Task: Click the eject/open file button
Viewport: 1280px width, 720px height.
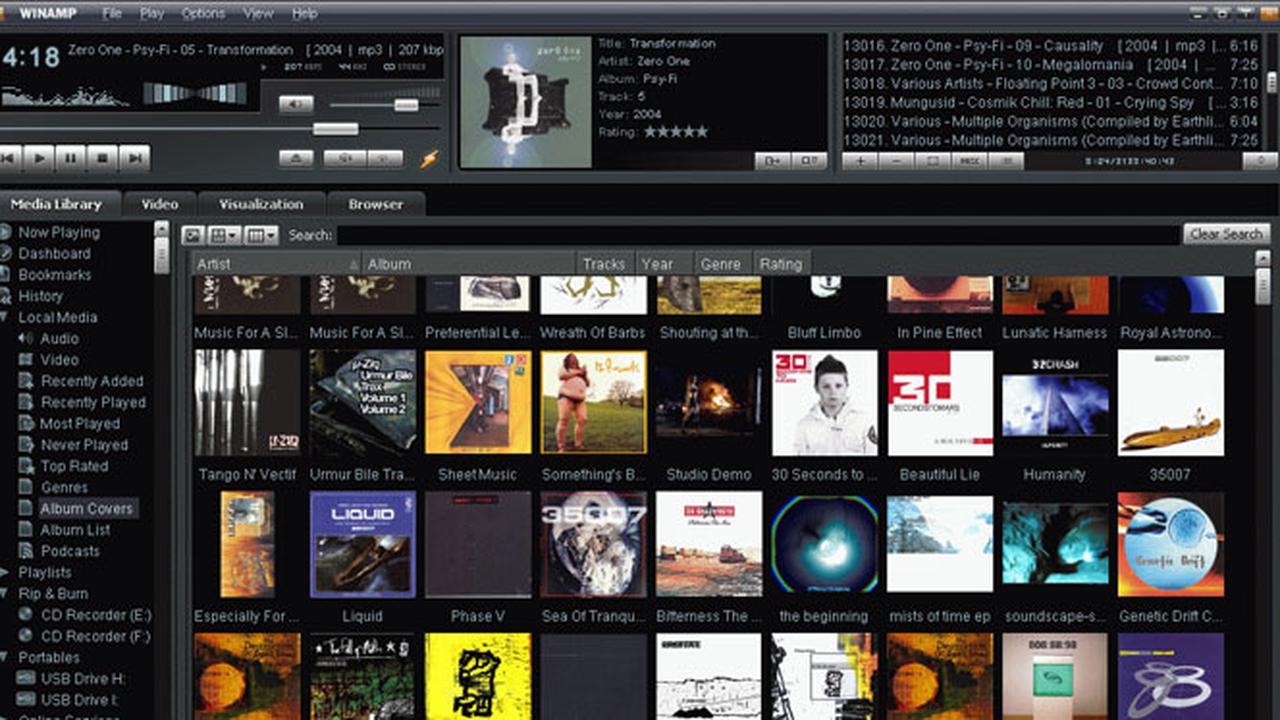Action: pos(297,158)
